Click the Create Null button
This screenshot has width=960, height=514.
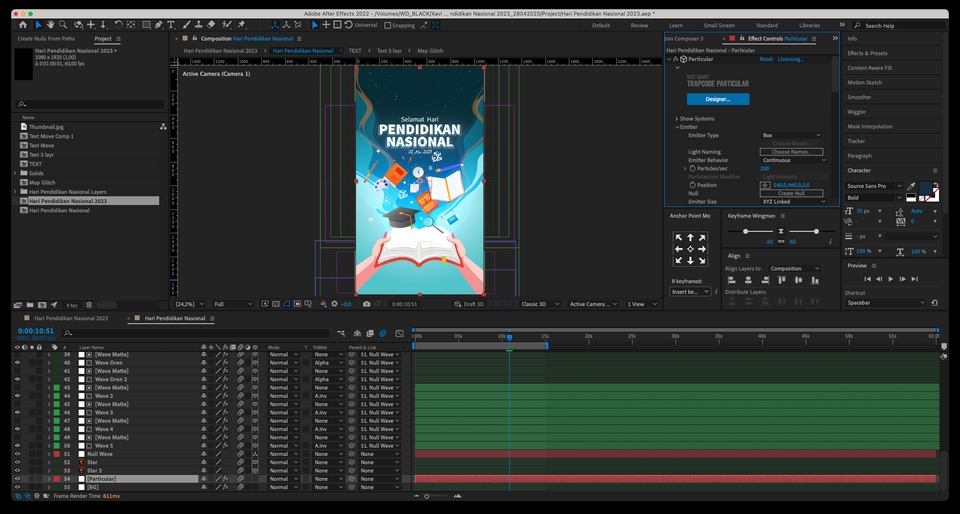[x=791, y=193]
